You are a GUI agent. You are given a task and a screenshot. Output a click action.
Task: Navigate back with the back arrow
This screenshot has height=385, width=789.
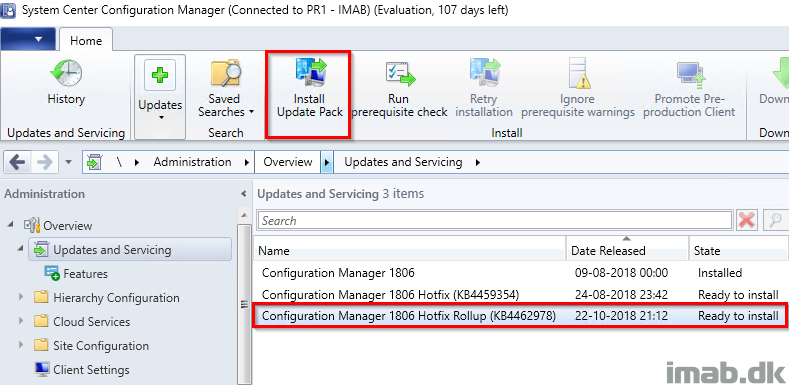pos(18,162)
